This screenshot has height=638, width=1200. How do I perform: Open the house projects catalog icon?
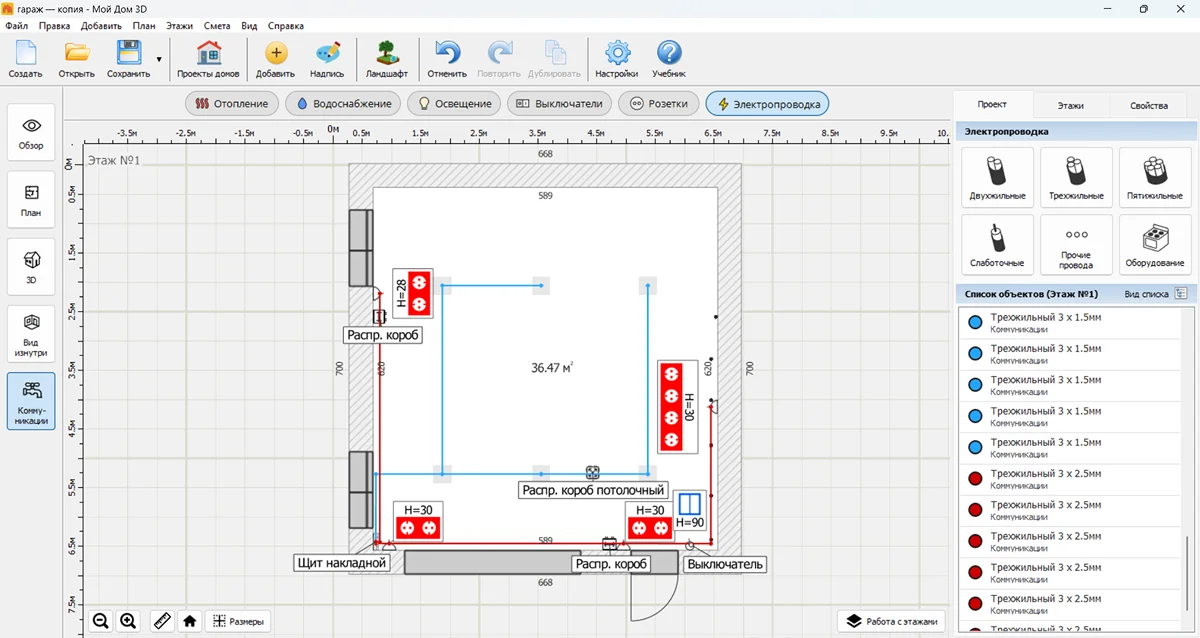[x=208, y=59]
